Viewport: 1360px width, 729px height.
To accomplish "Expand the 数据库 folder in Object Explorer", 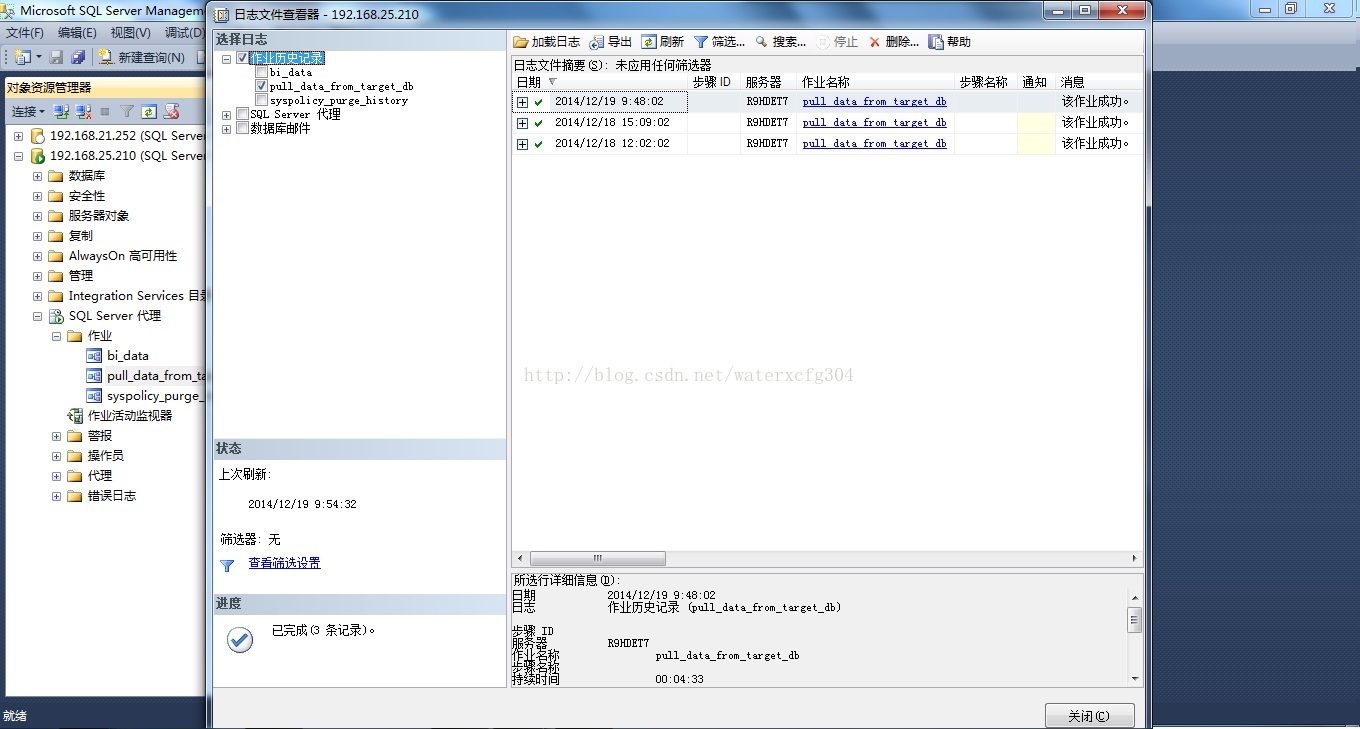I will (x=38, y=176).
